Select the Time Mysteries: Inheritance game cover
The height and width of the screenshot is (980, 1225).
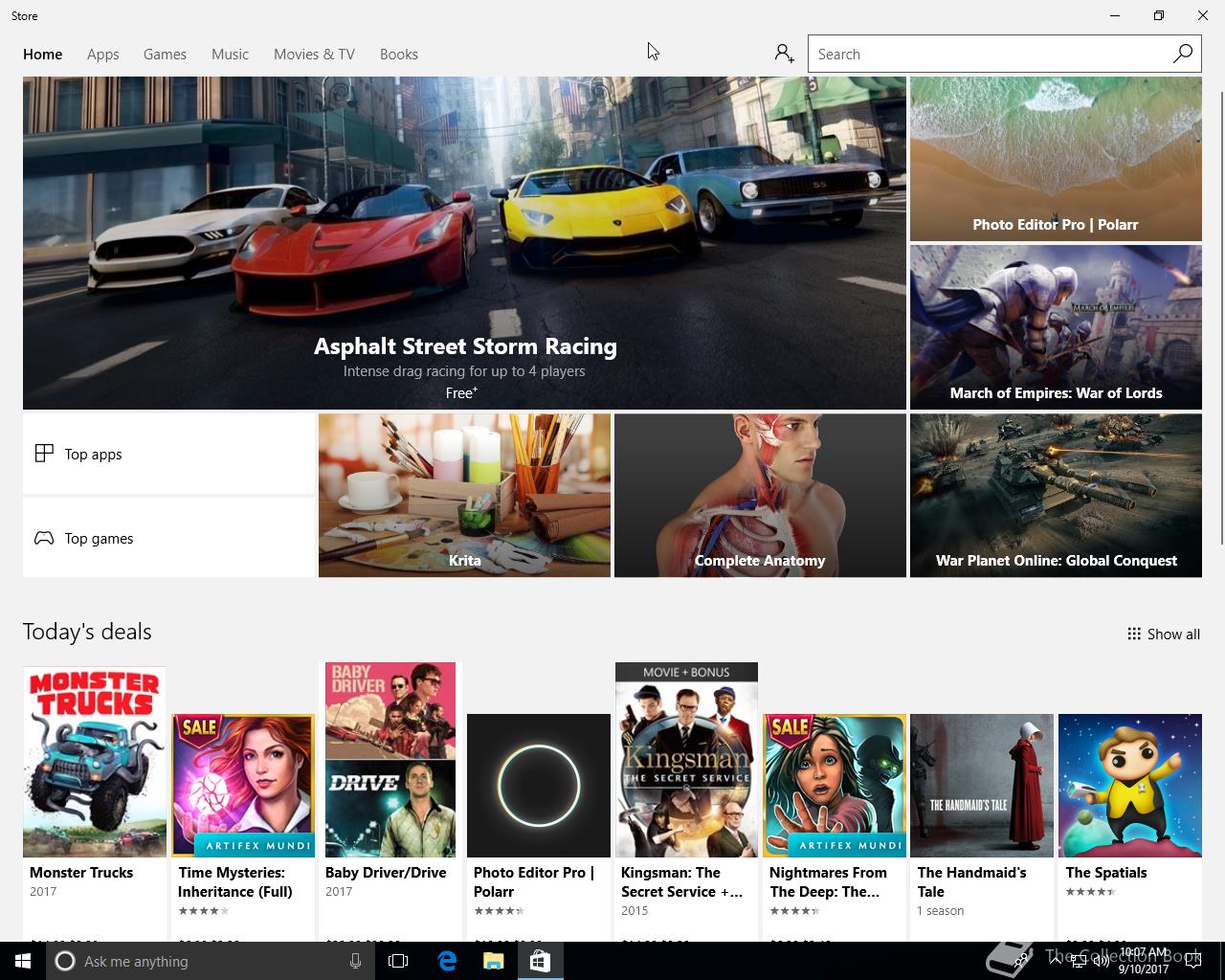tap(243, 786)
